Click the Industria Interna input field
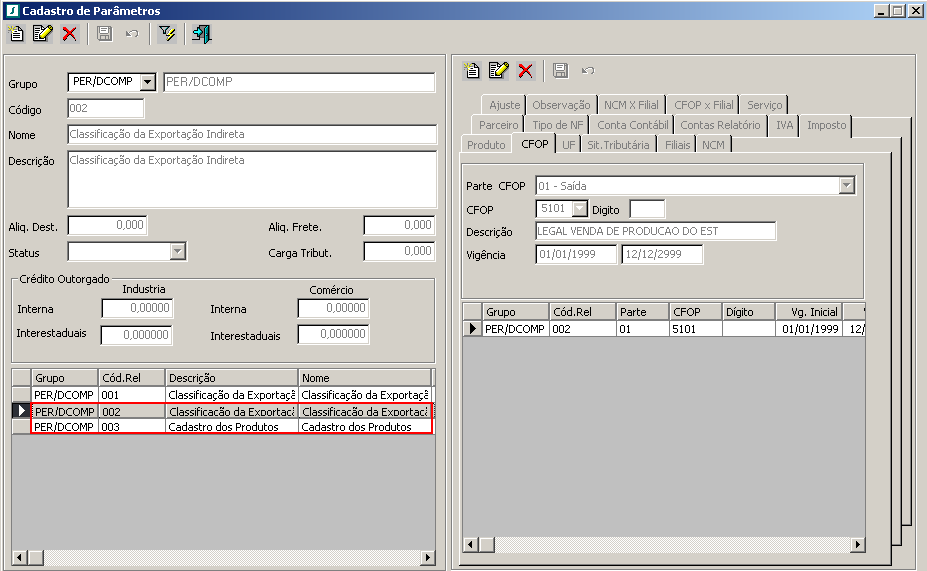 [x=137, y=308]
